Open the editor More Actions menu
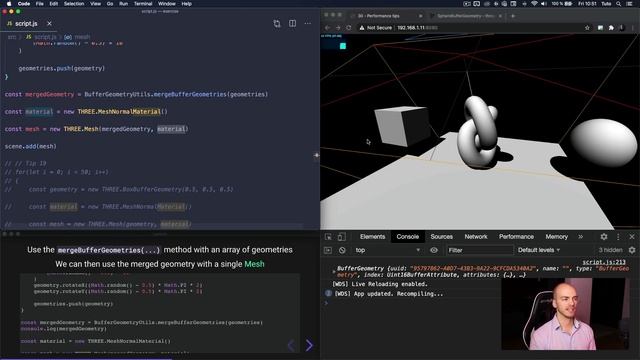The height and width of the screenshot is (360, 640). [x=308, y=23]
